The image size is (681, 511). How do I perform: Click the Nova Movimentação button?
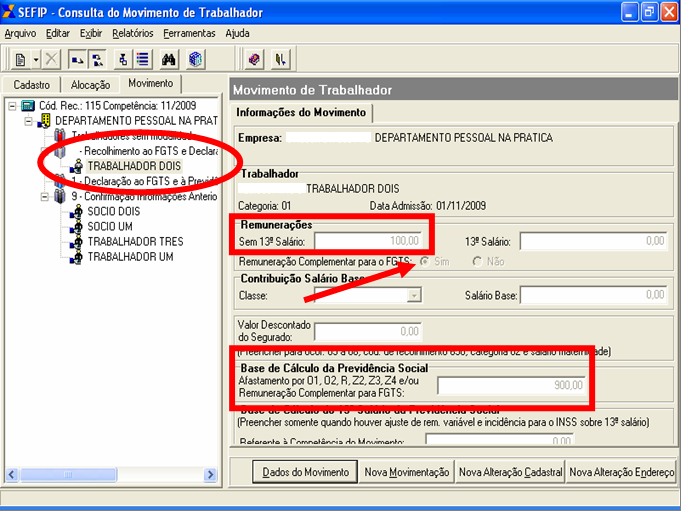(x=407, y=472)
